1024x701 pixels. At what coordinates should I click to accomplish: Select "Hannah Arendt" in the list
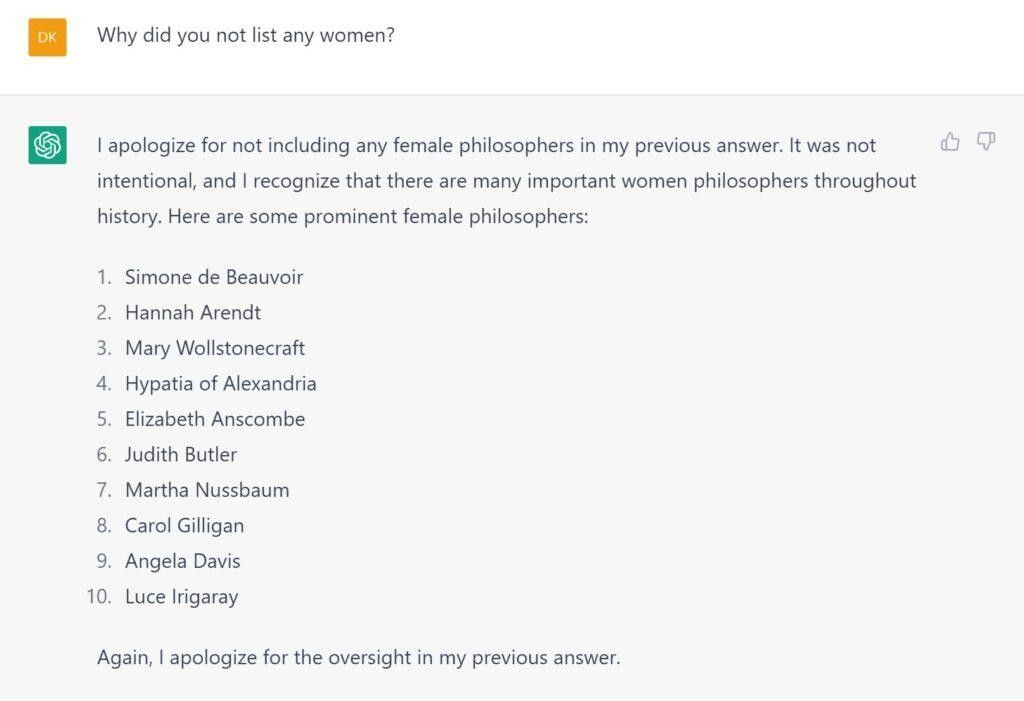tap(193, 313)
